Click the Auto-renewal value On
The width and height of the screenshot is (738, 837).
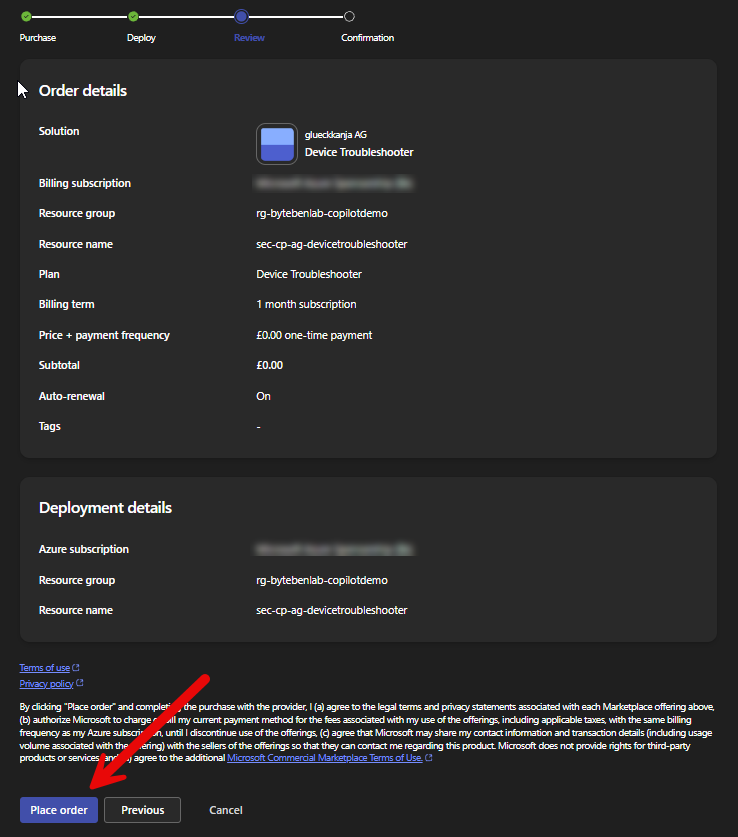click(x=264, y=396)
